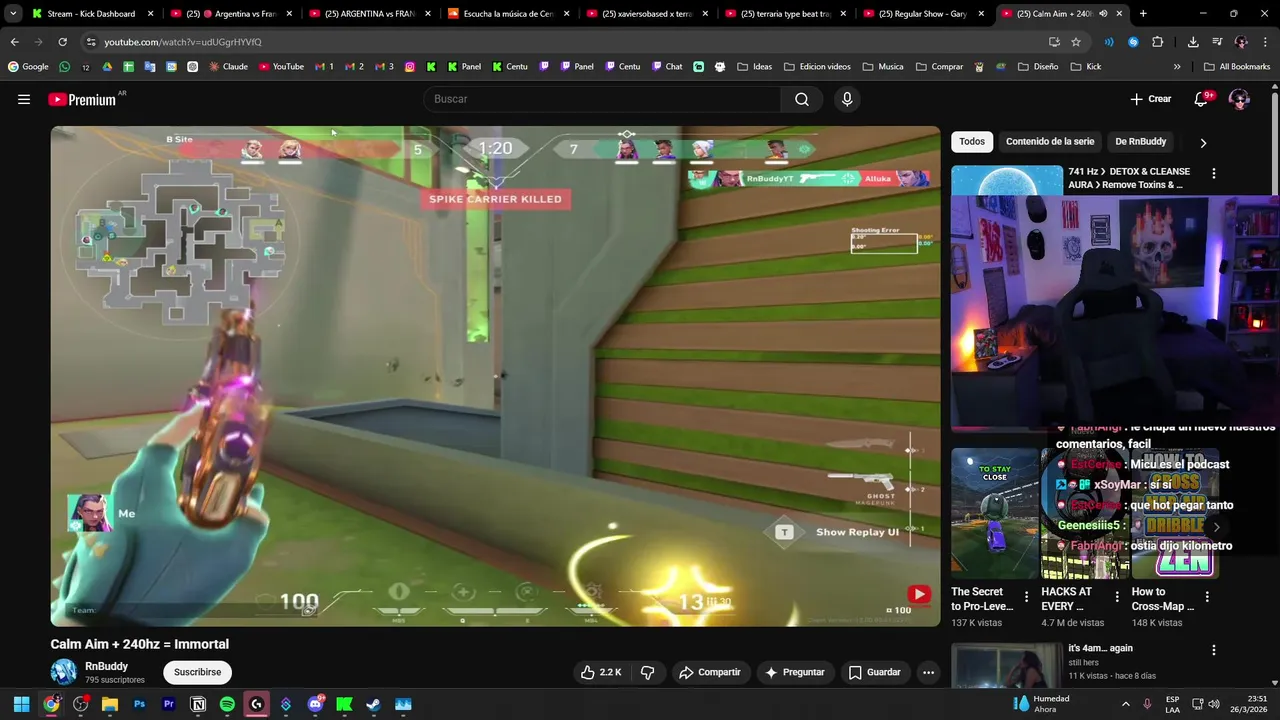
Task: Open the Diseño bookmark folder
Action: [1037, 67]
